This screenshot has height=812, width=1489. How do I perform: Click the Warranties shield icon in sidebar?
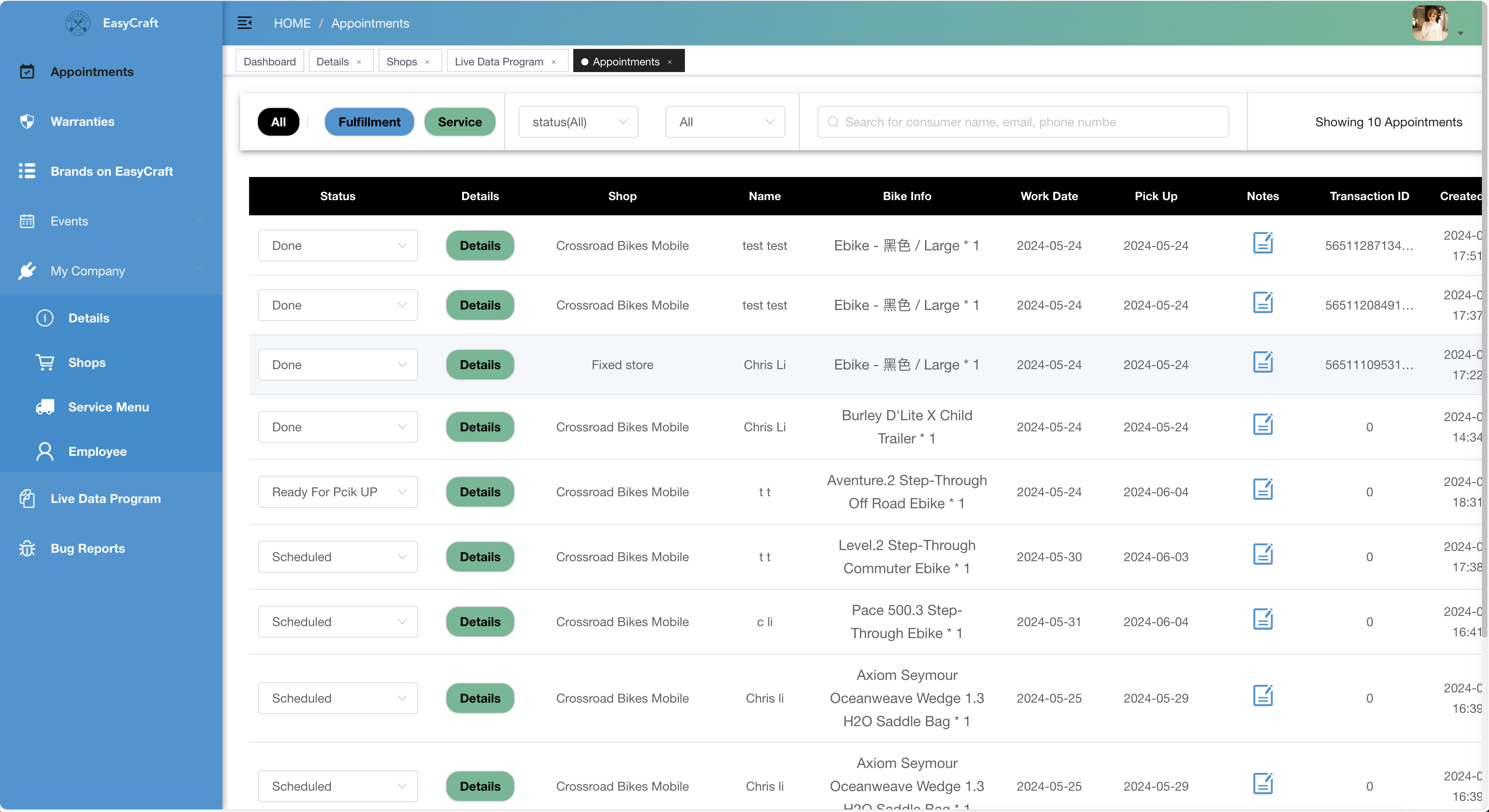click(x=27, y=121)
